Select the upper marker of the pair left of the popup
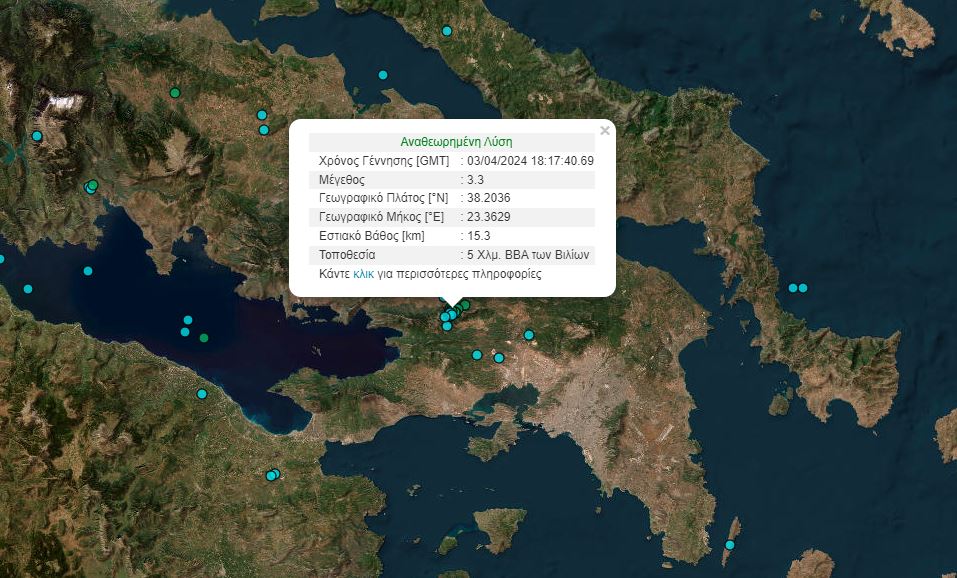This screenshot has height=578, width=957. pos(262,115)
